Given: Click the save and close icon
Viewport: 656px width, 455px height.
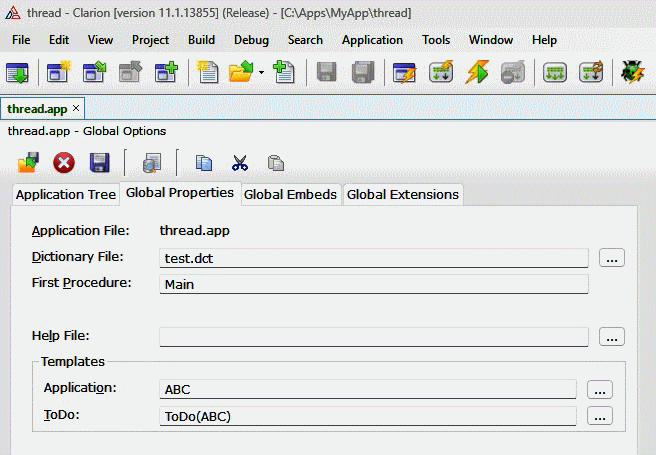Looking at the screenshot, I should click(x=28, y=162).
